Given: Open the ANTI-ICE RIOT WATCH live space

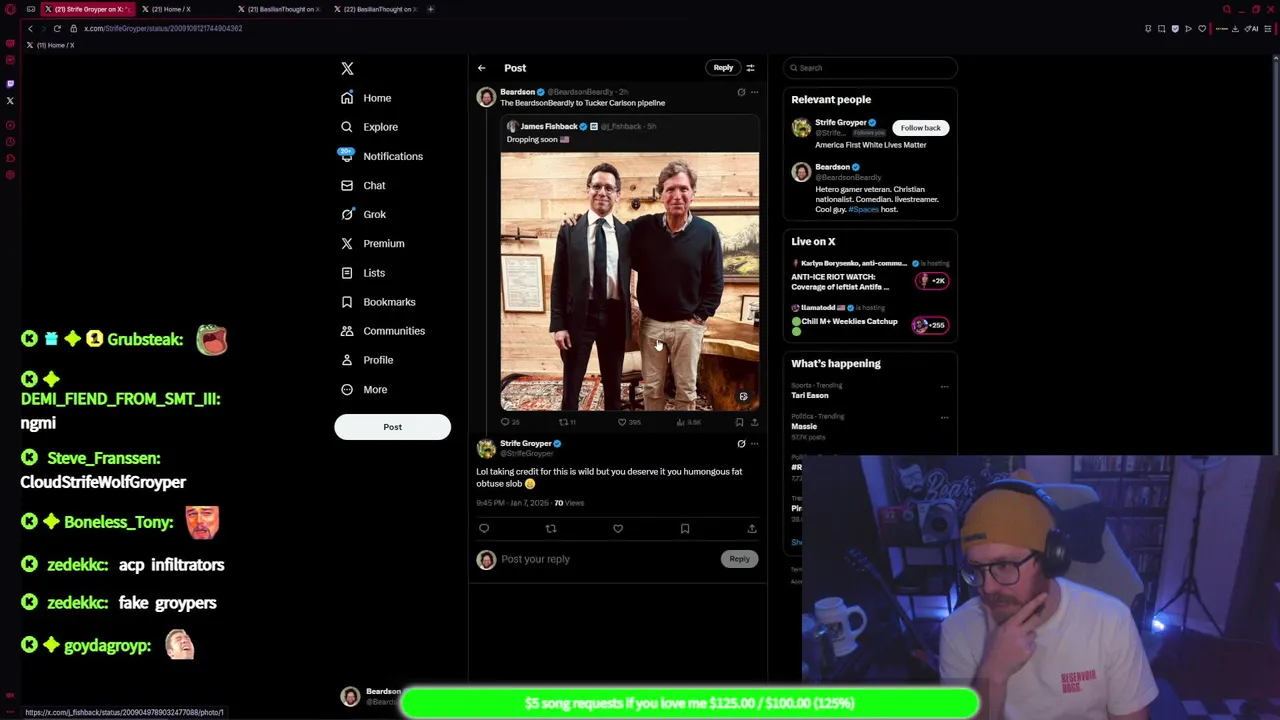Looking at the screenshot, I should click(870, 277).
